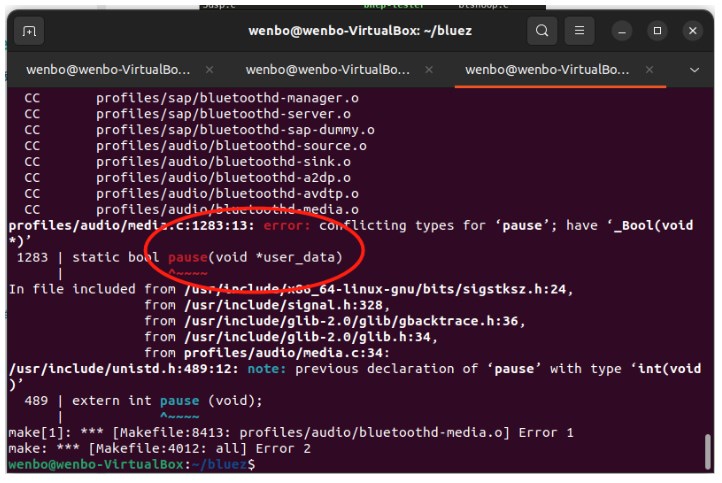The width and height of the screenshot is (722, 483).
Task: Close the second terminal tab
Action: coord(429,70)
